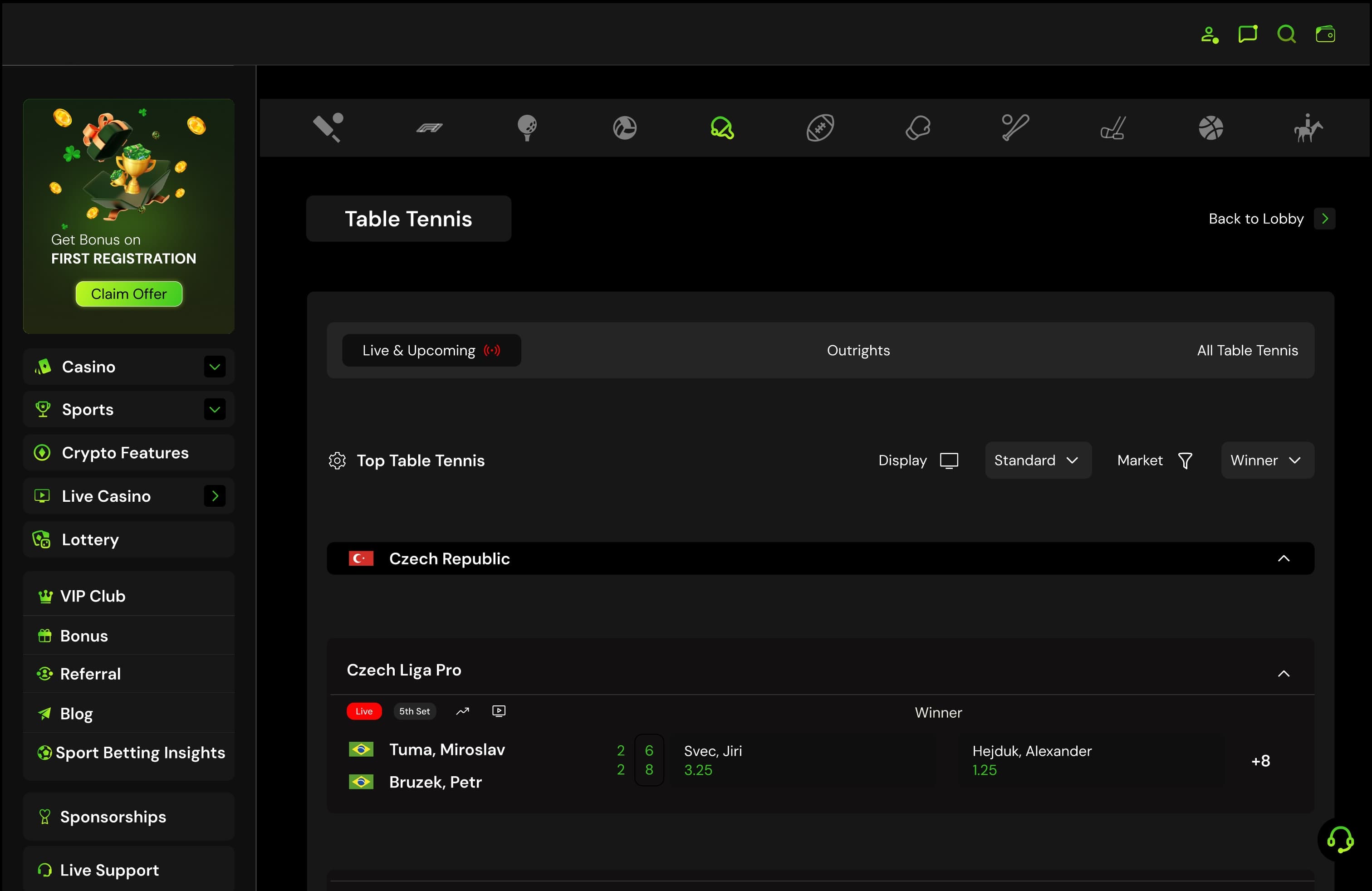Open the VIP Club link
Image resolution: width=1372 pixels, height=891 pixels.
(128, 596)
